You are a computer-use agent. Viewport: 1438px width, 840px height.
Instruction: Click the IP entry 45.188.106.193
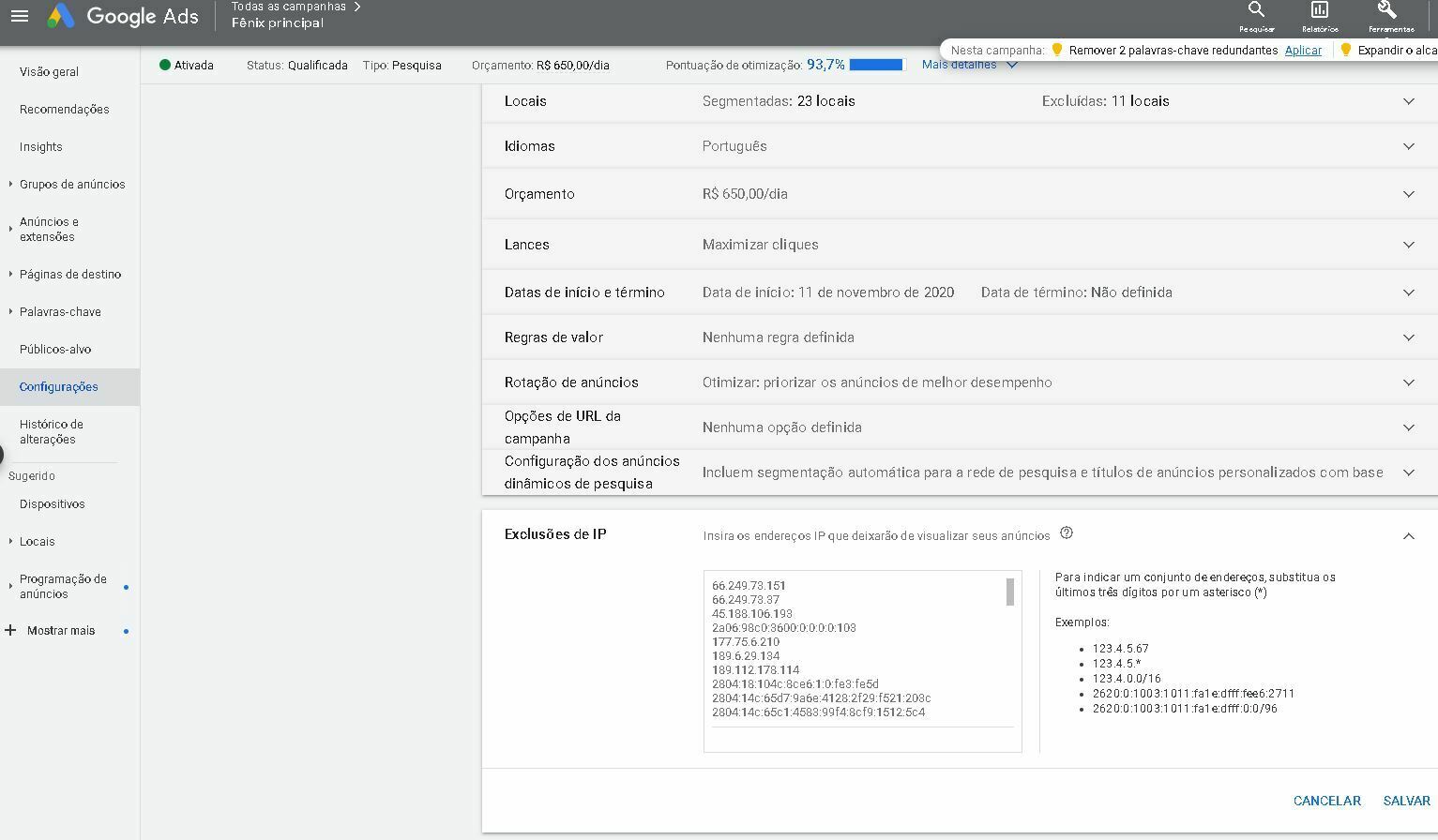751,613
